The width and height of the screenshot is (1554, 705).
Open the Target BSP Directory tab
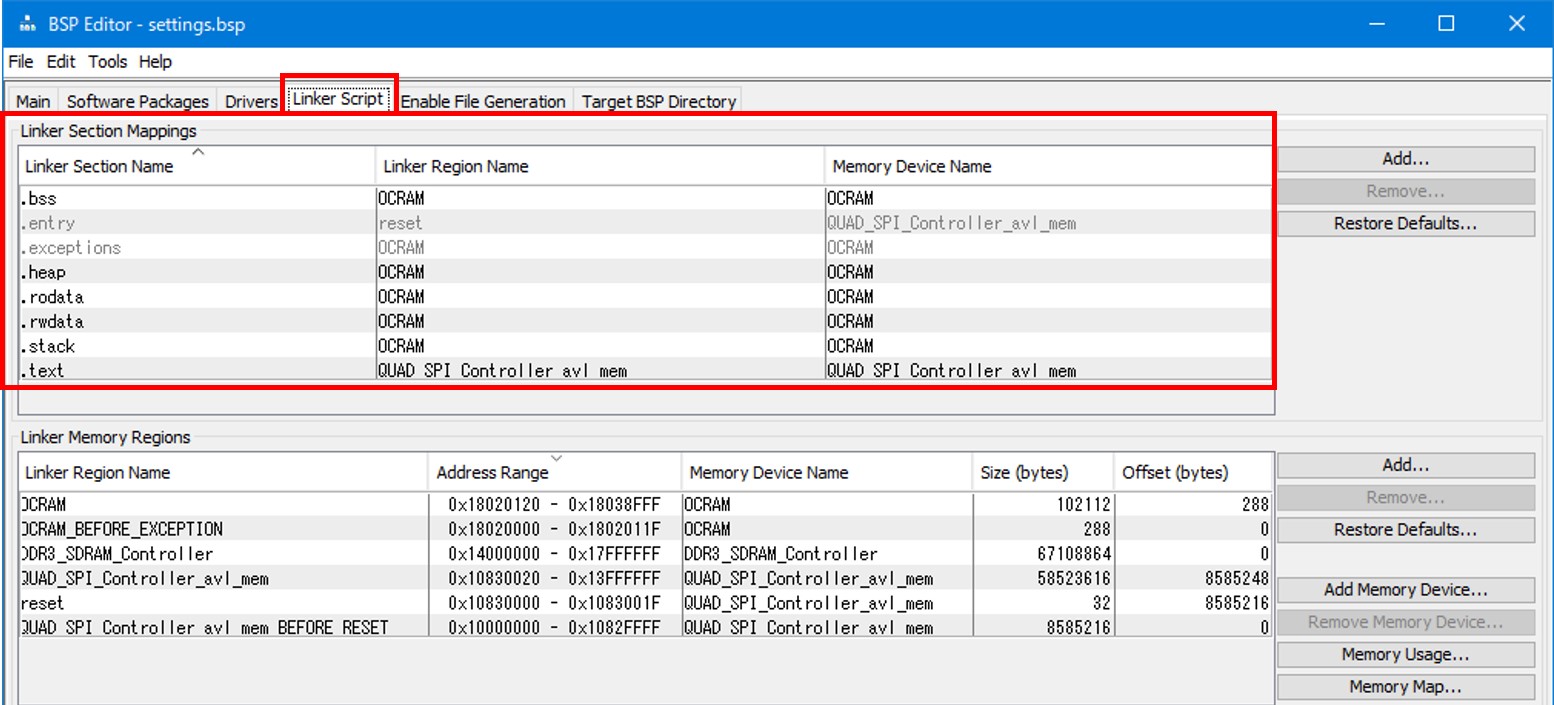click(658, 101)
